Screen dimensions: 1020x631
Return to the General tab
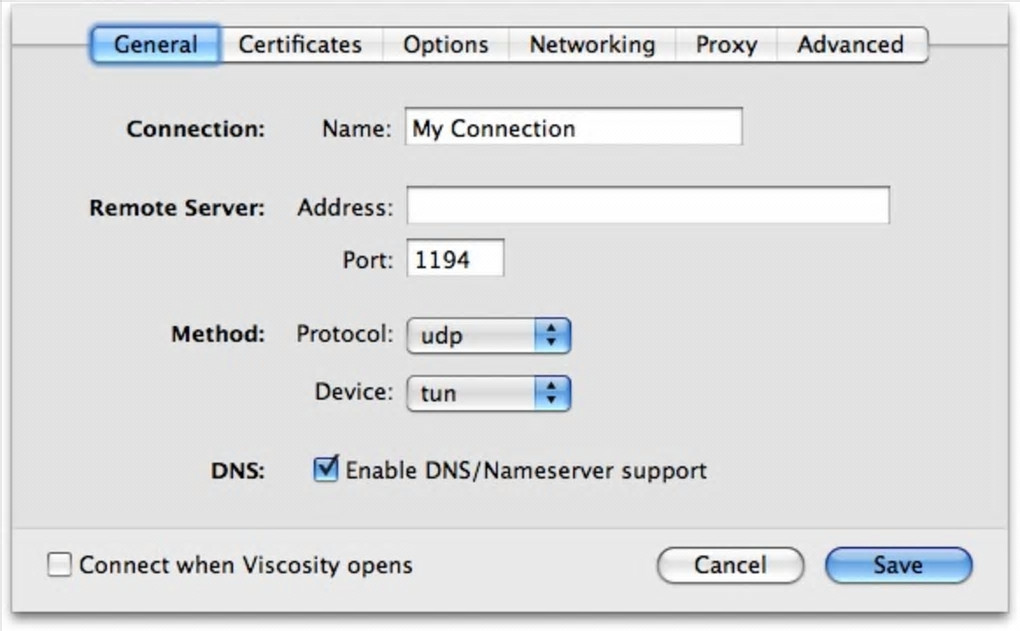[155, 45]
